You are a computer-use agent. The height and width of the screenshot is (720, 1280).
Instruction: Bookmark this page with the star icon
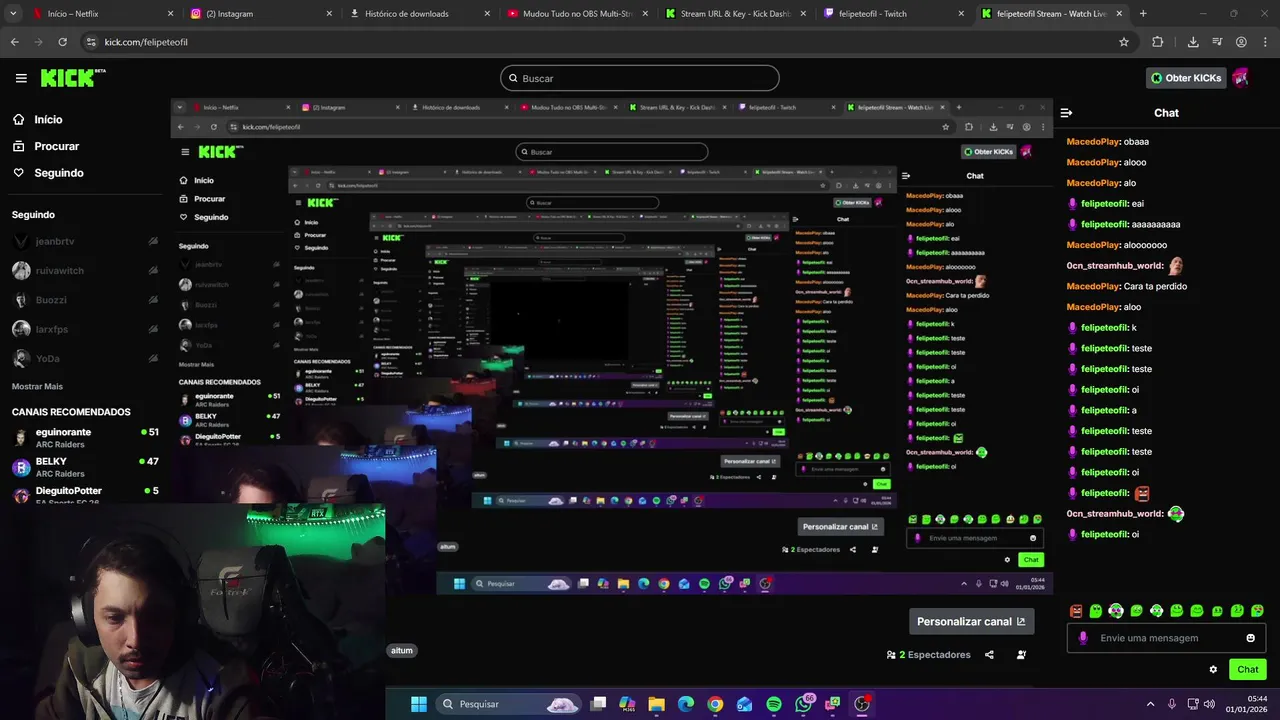[x=1124, y=42]
